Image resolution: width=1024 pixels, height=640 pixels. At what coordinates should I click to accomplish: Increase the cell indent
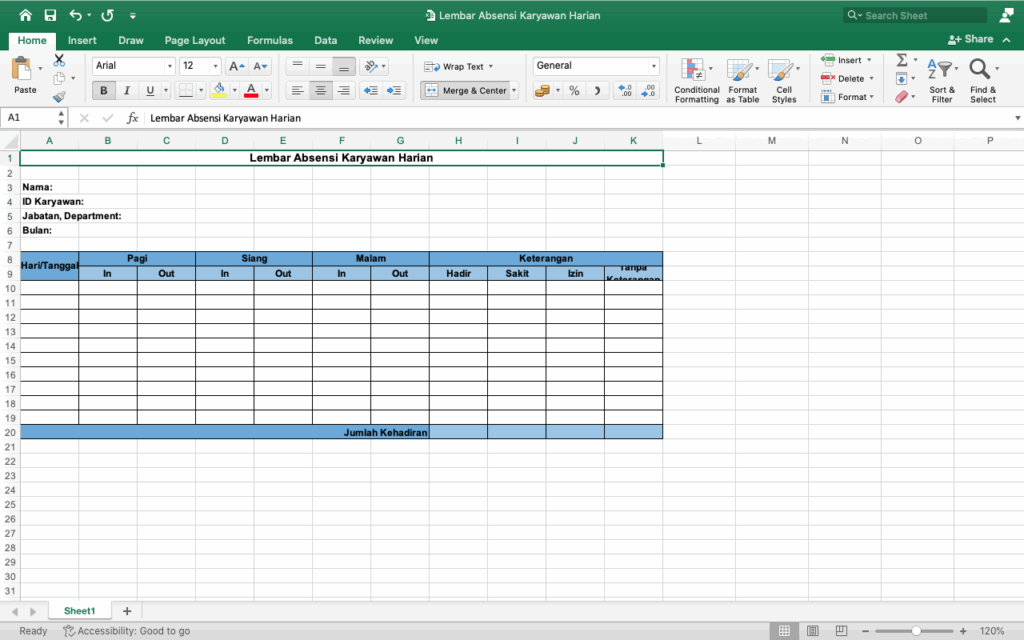pyautogui.click(x=394, y=91)
